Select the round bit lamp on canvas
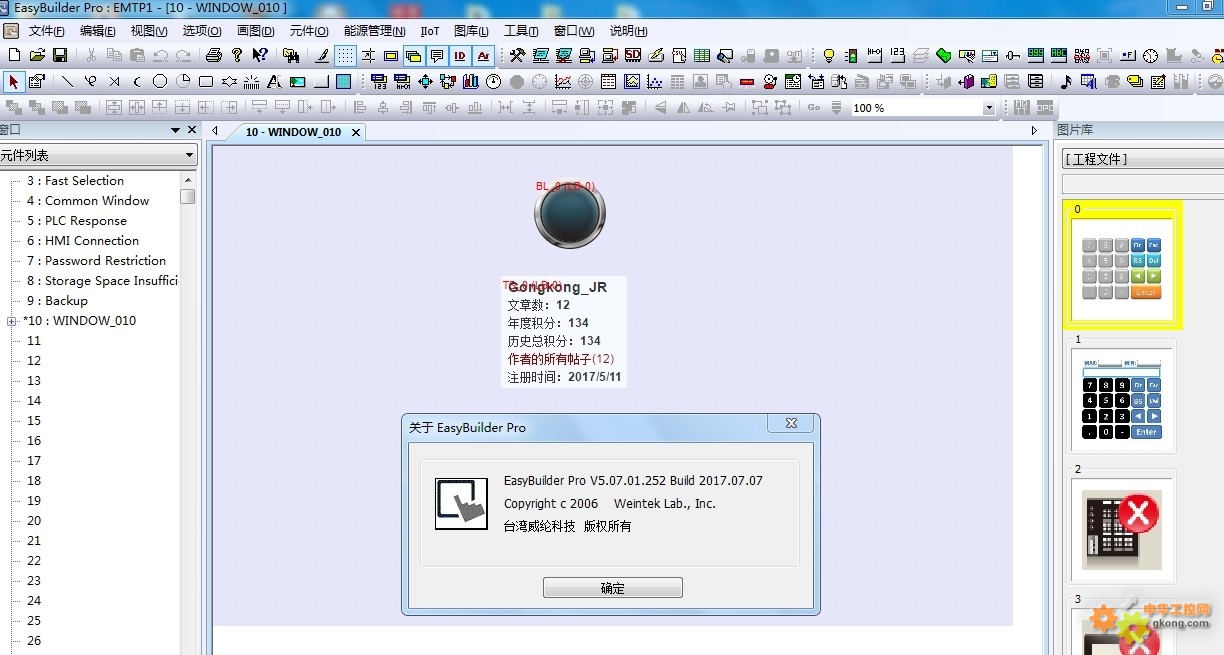Screen dimensions: 1224x655 pyautogui.click(x=570, y=215)
